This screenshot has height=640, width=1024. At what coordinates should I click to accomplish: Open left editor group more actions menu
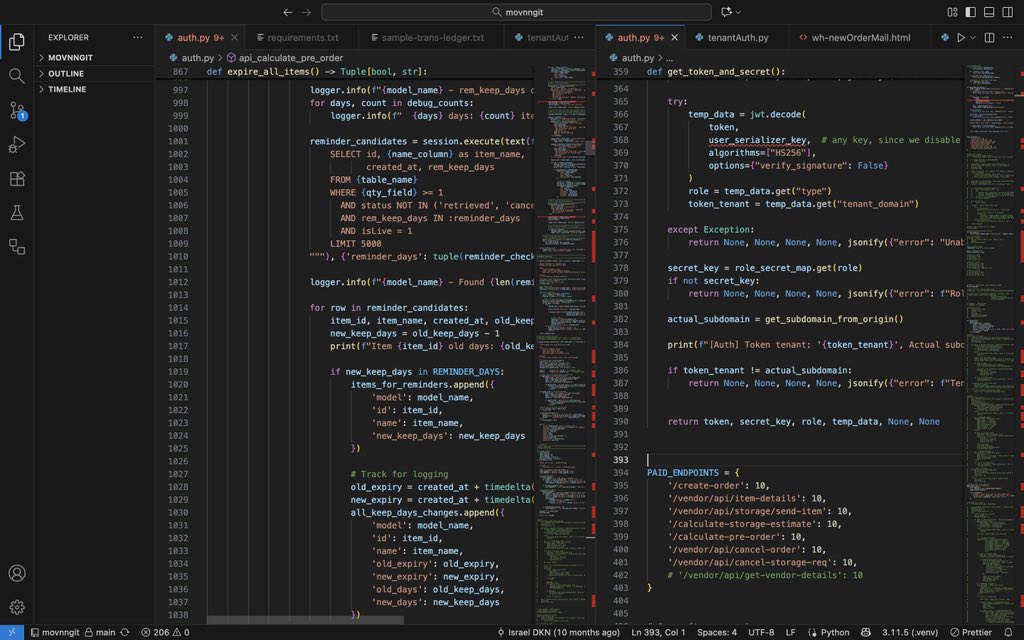click(579, 37)
